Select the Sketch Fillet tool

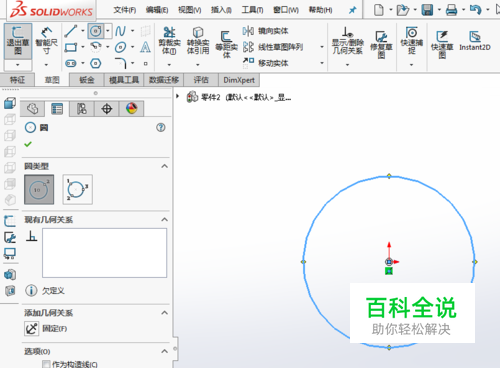click(121, 63)
